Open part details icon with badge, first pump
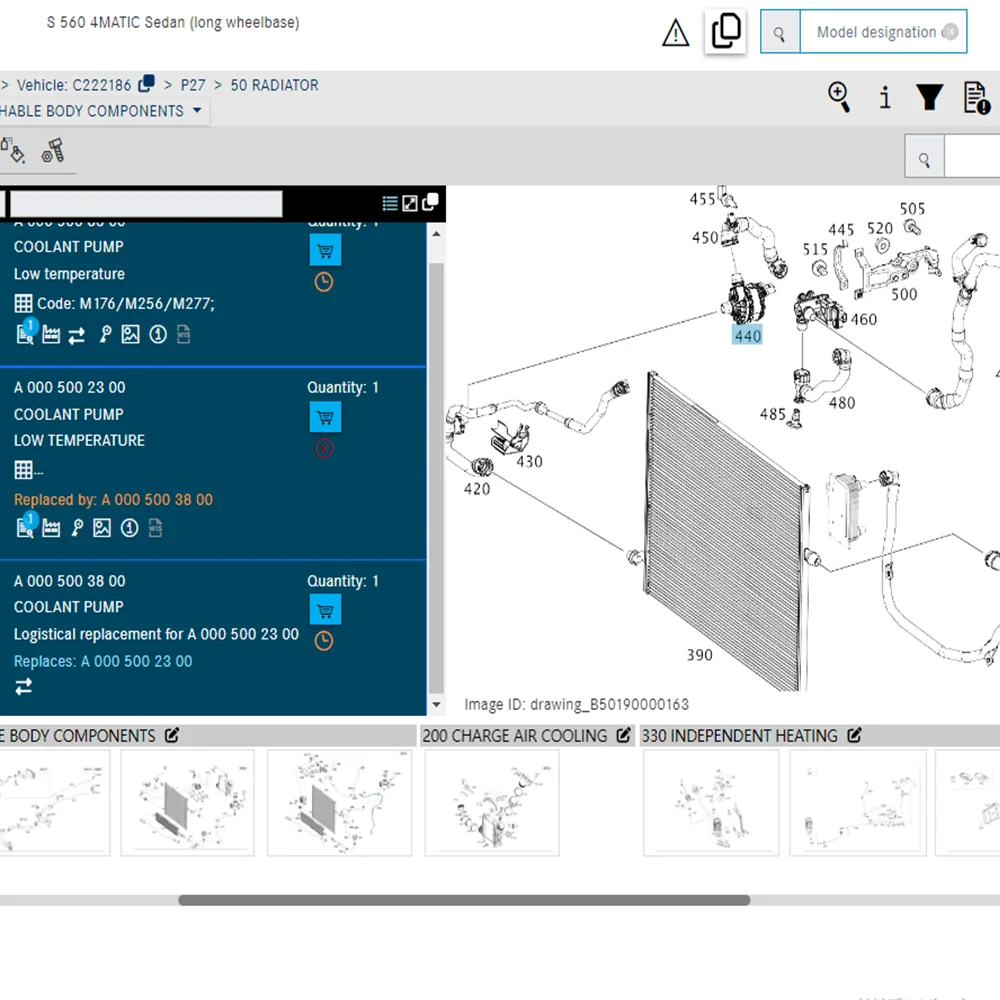The width and height of the screenshot is (1000, 1000). (x=26, y=332)
